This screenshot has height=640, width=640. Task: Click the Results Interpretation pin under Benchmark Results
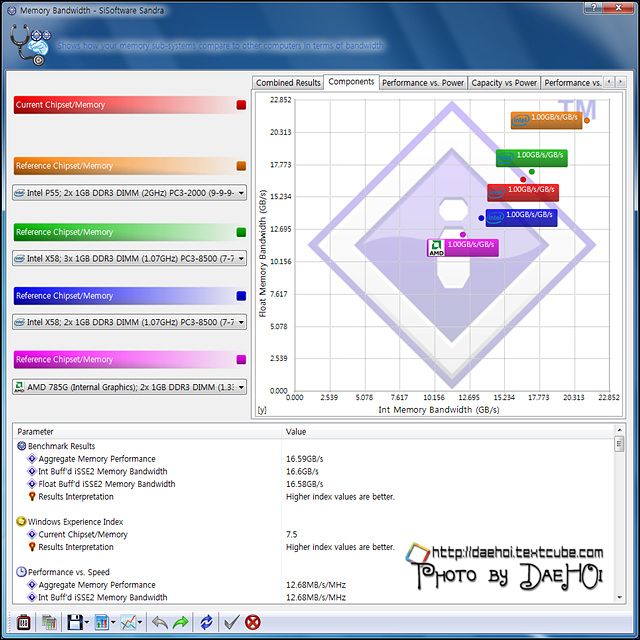32,496
